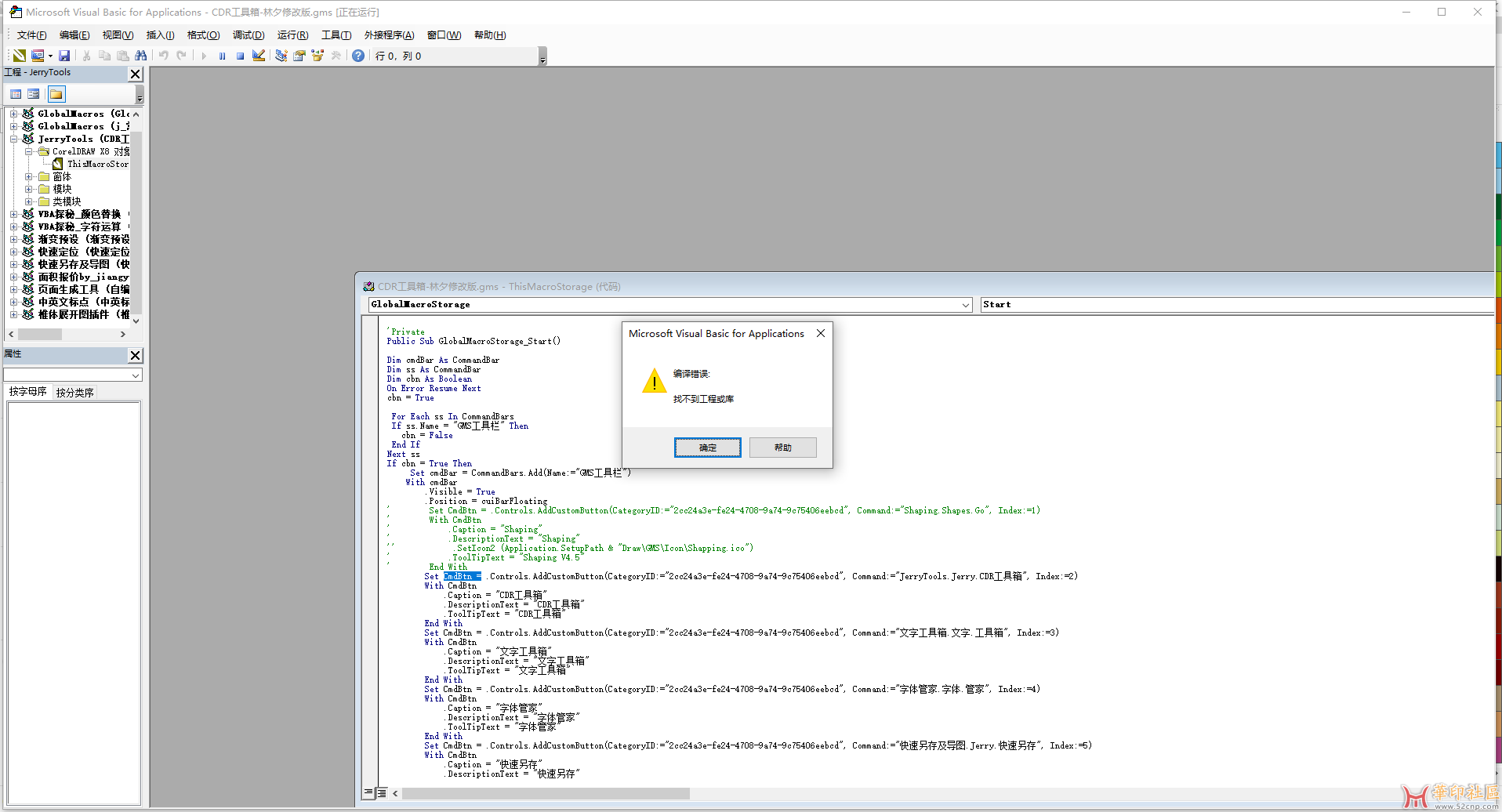Screen dimensions: 1502x812
Task: Open the 工具(T) menu
Action: tap(336, 35)
